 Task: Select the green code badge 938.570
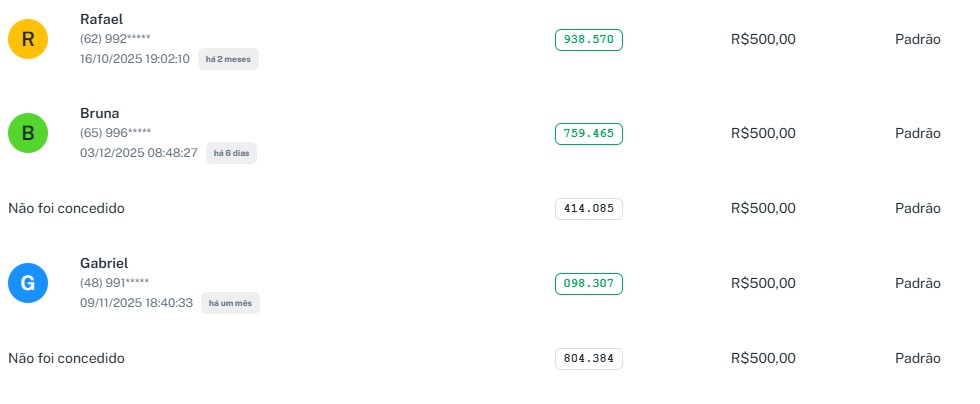(589, 40)
